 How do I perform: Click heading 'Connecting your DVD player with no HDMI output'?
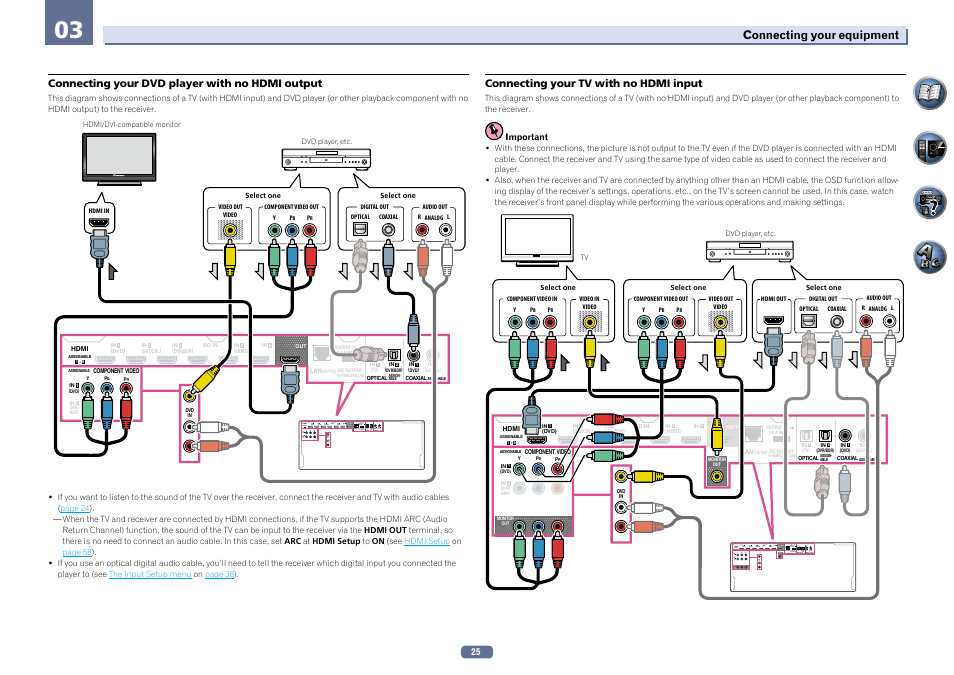coord(185,83)
